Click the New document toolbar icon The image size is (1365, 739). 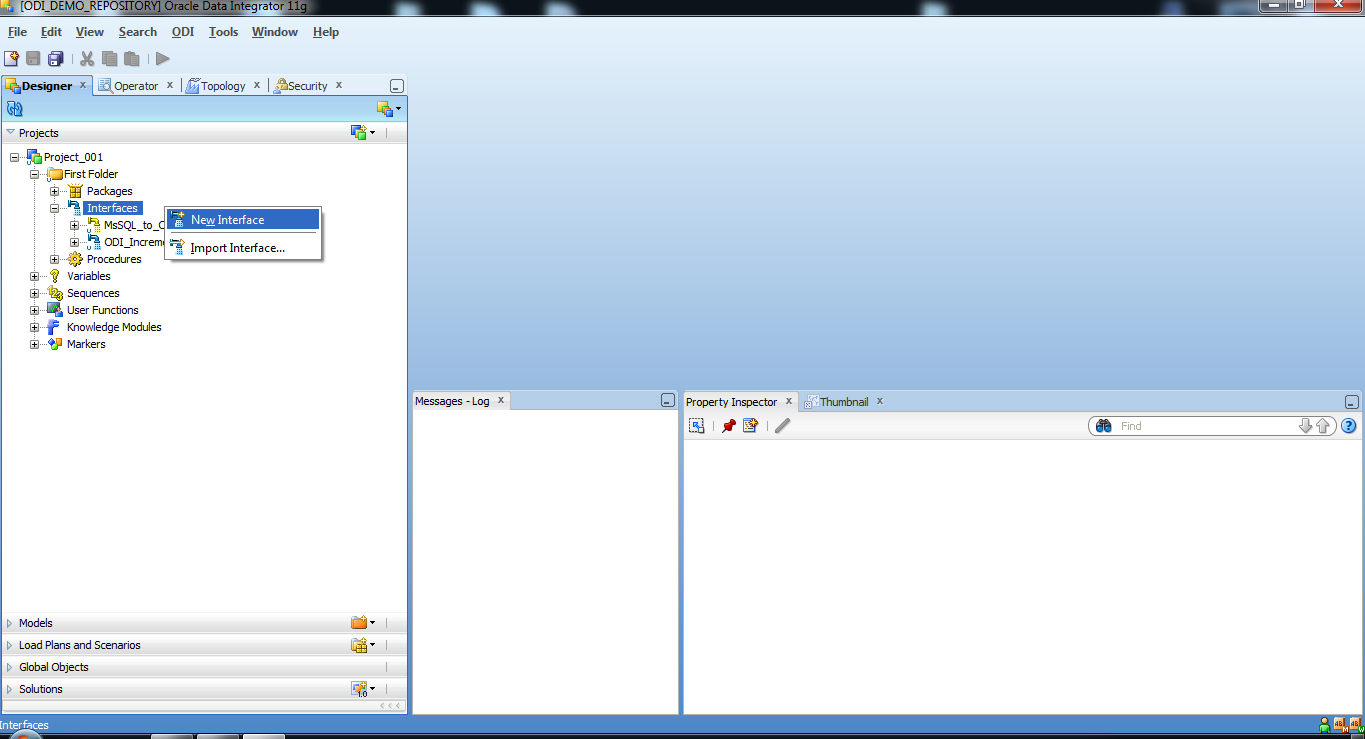[11, 59]
